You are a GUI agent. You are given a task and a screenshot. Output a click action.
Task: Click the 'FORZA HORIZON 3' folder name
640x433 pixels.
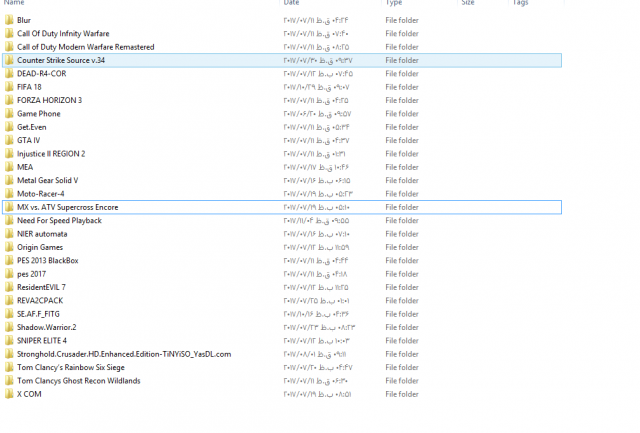tap(49, 100)
